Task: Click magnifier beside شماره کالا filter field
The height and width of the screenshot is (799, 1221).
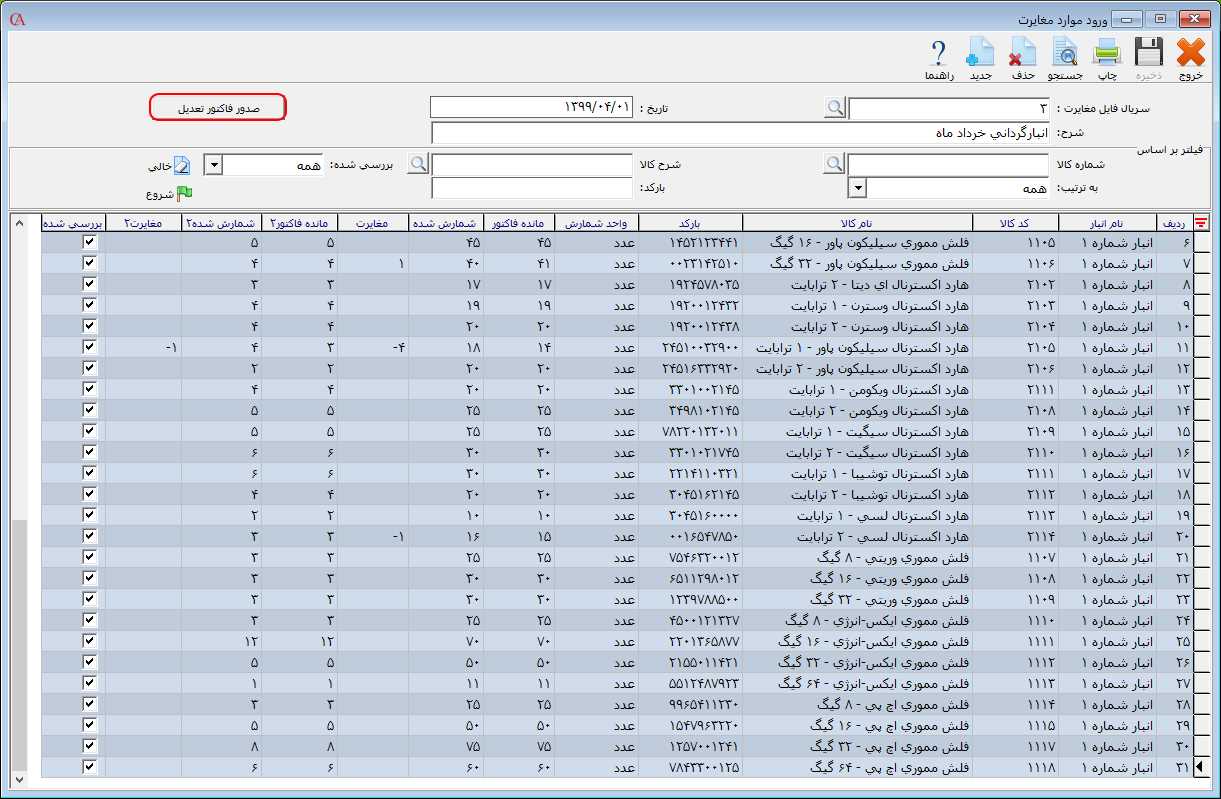Action: [835, 165]
